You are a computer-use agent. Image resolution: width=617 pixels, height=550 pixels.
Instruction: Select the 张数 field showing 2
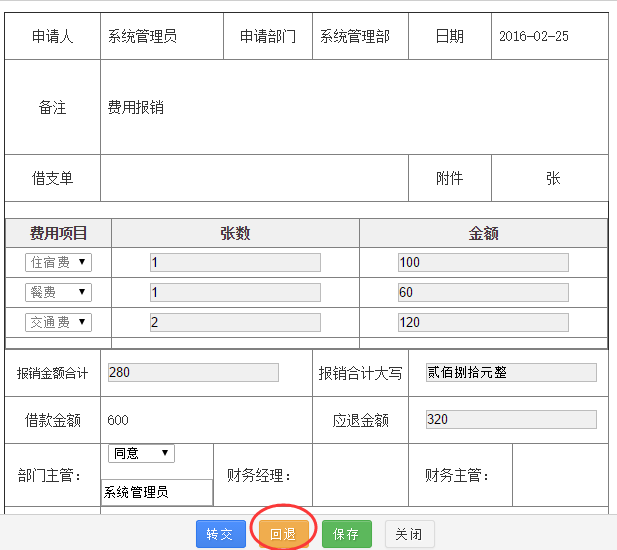click(x=235, y=322)
